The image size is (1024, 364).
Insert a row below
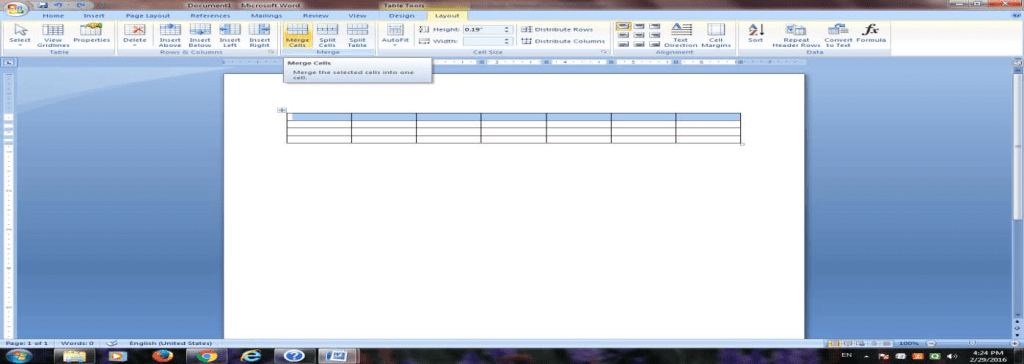(200, 35)
